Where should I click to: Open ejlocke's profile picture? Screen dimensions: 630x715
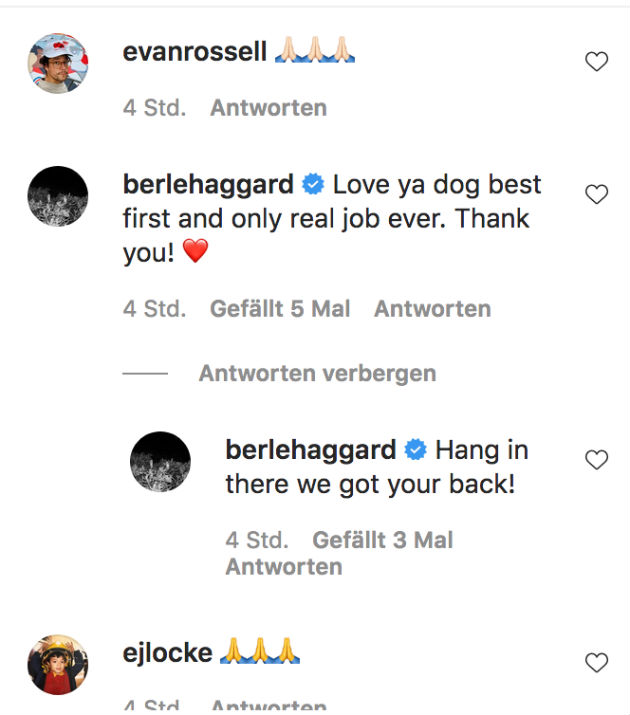(x=57, y=664)
